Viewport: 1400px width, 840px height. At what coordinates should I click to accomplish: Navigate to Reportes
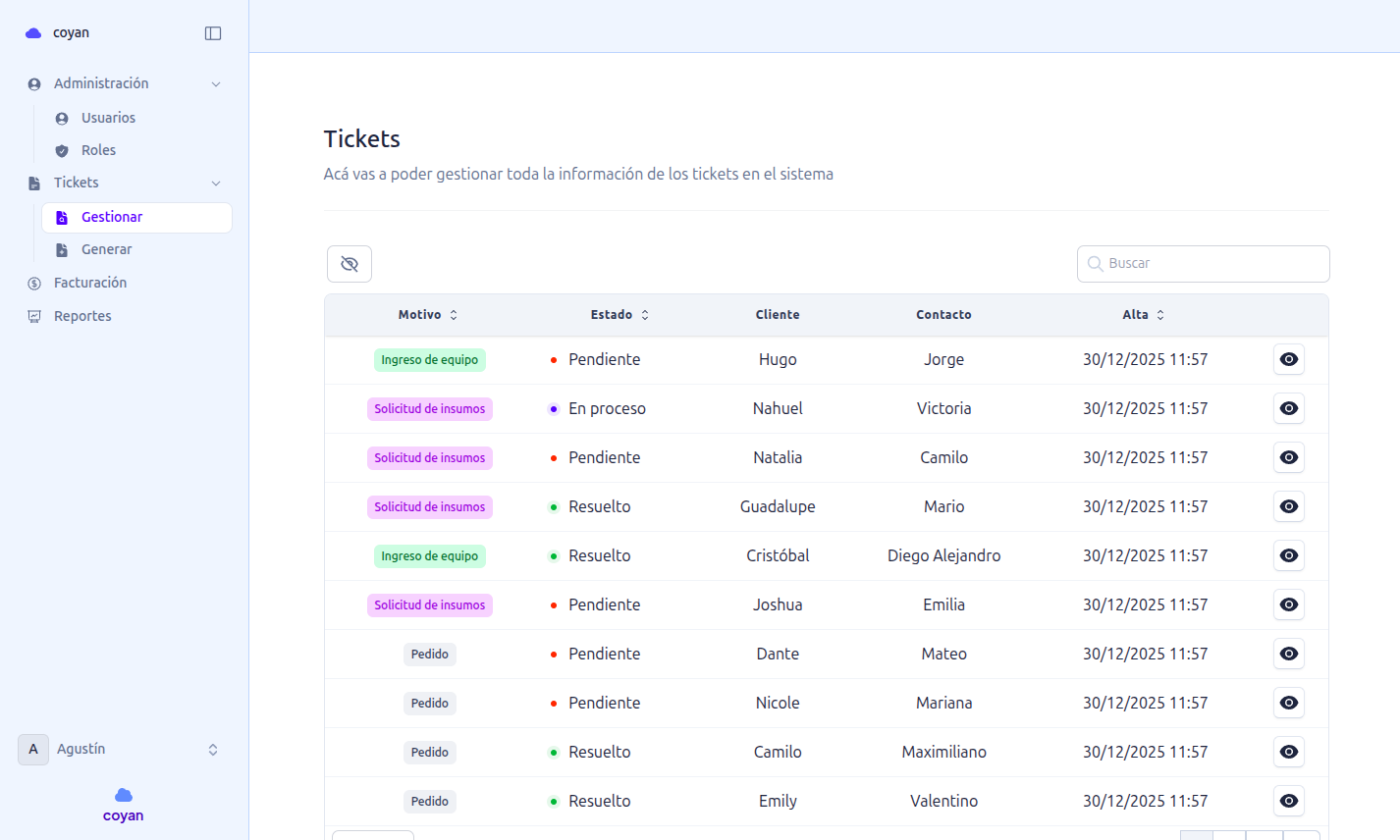(x=82, y=316)
